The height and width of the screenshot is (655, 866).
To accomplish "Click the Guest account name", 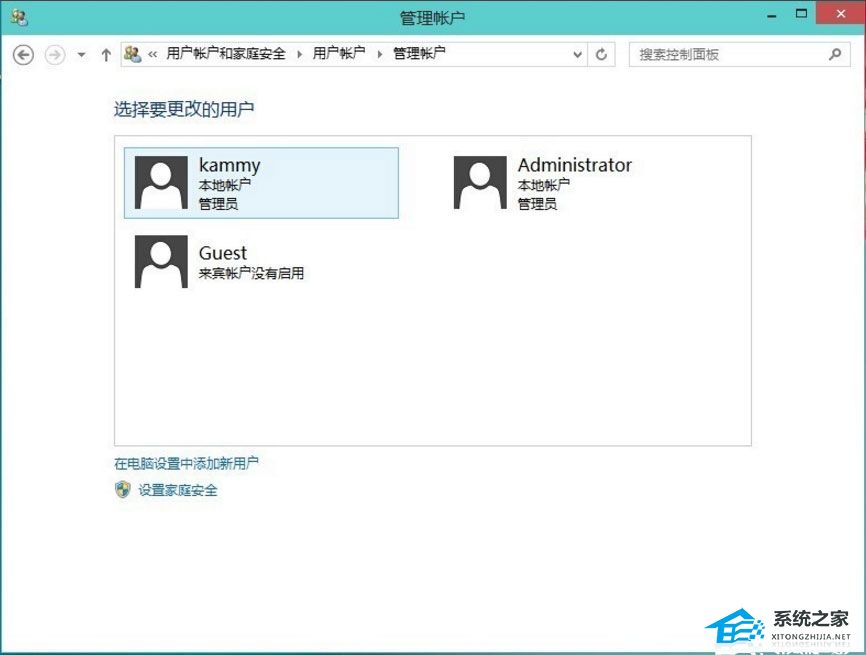I will (223, 253).
